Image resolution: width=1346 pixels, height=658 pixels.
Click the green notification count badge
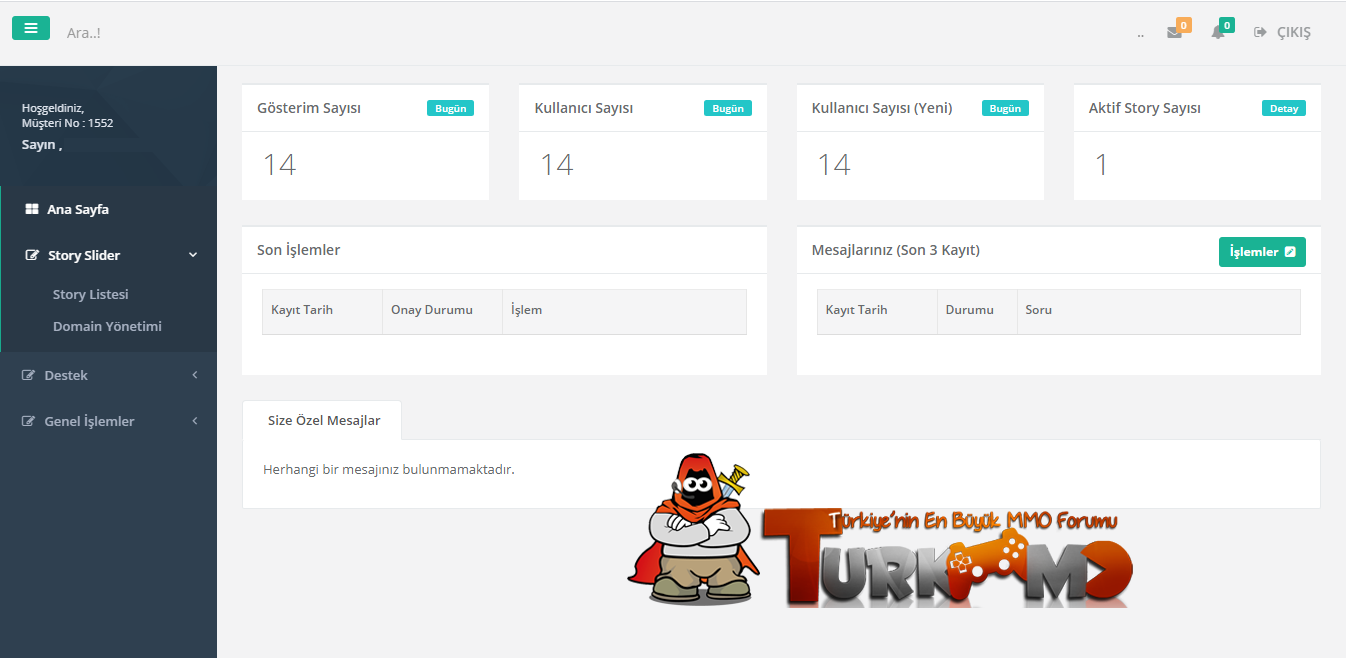click(x=1227, y=25)
